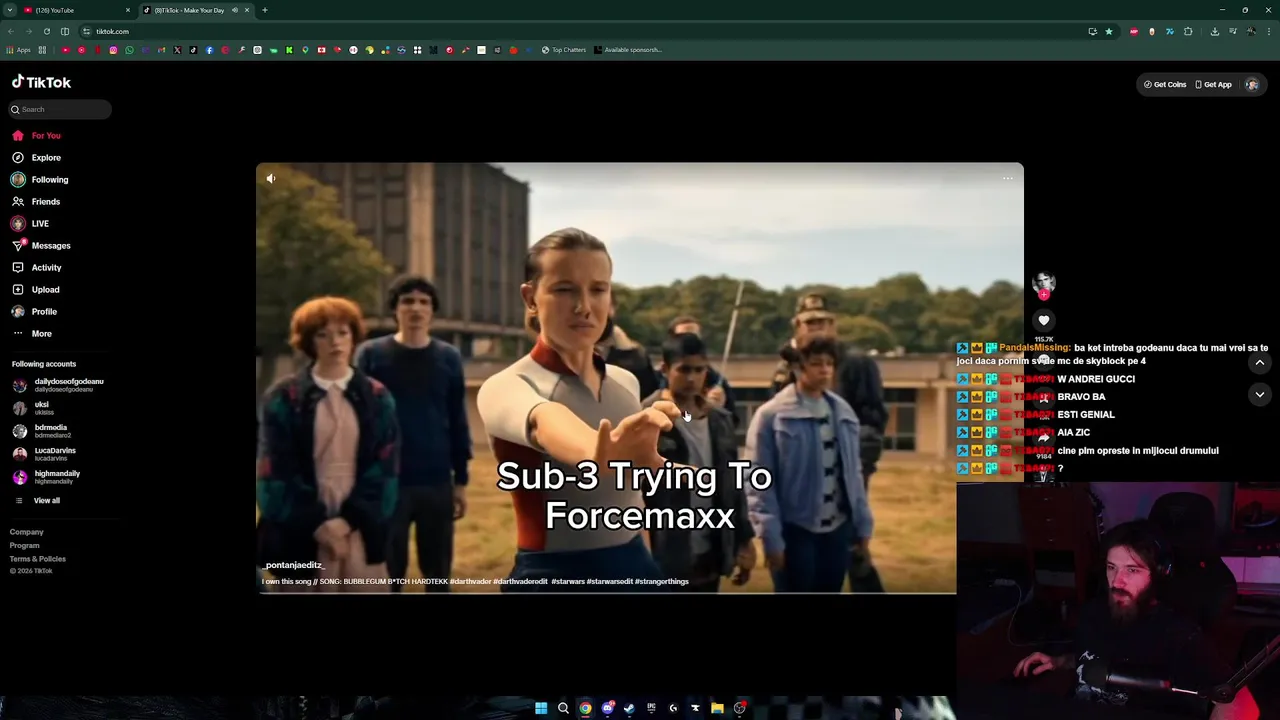Open the Available sponsorships bookmark

pyautogui.click(x=627, y=50)
